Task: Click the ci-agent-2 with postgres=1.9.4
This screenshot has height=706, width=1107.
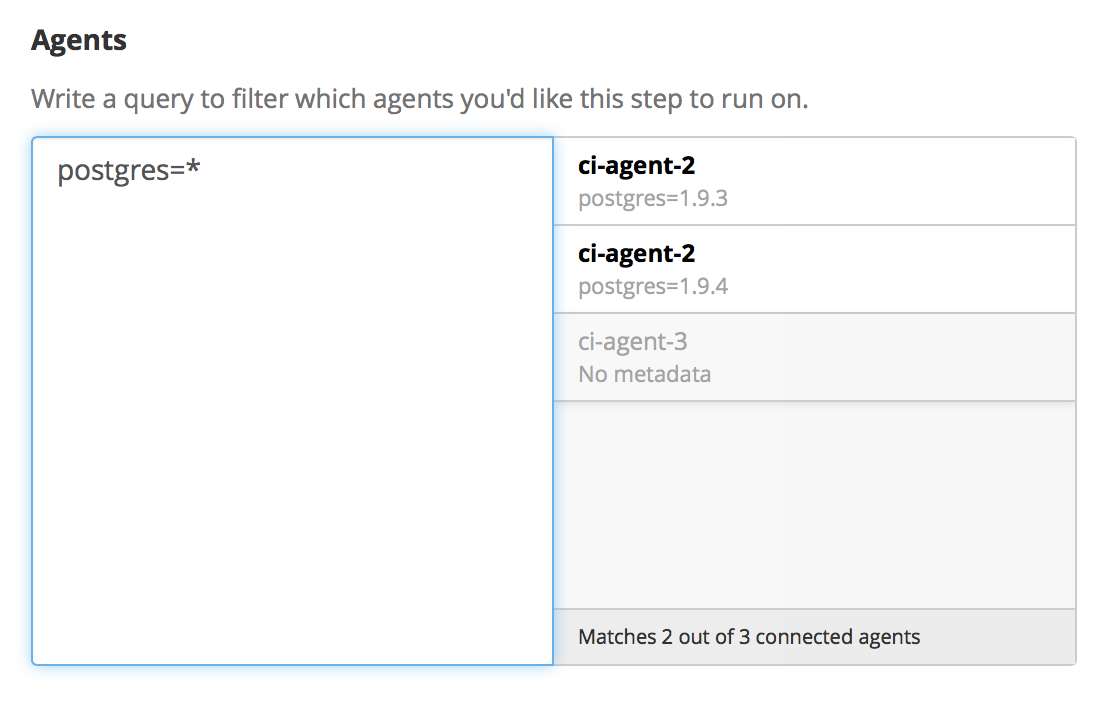Action: tap(815, 270)
